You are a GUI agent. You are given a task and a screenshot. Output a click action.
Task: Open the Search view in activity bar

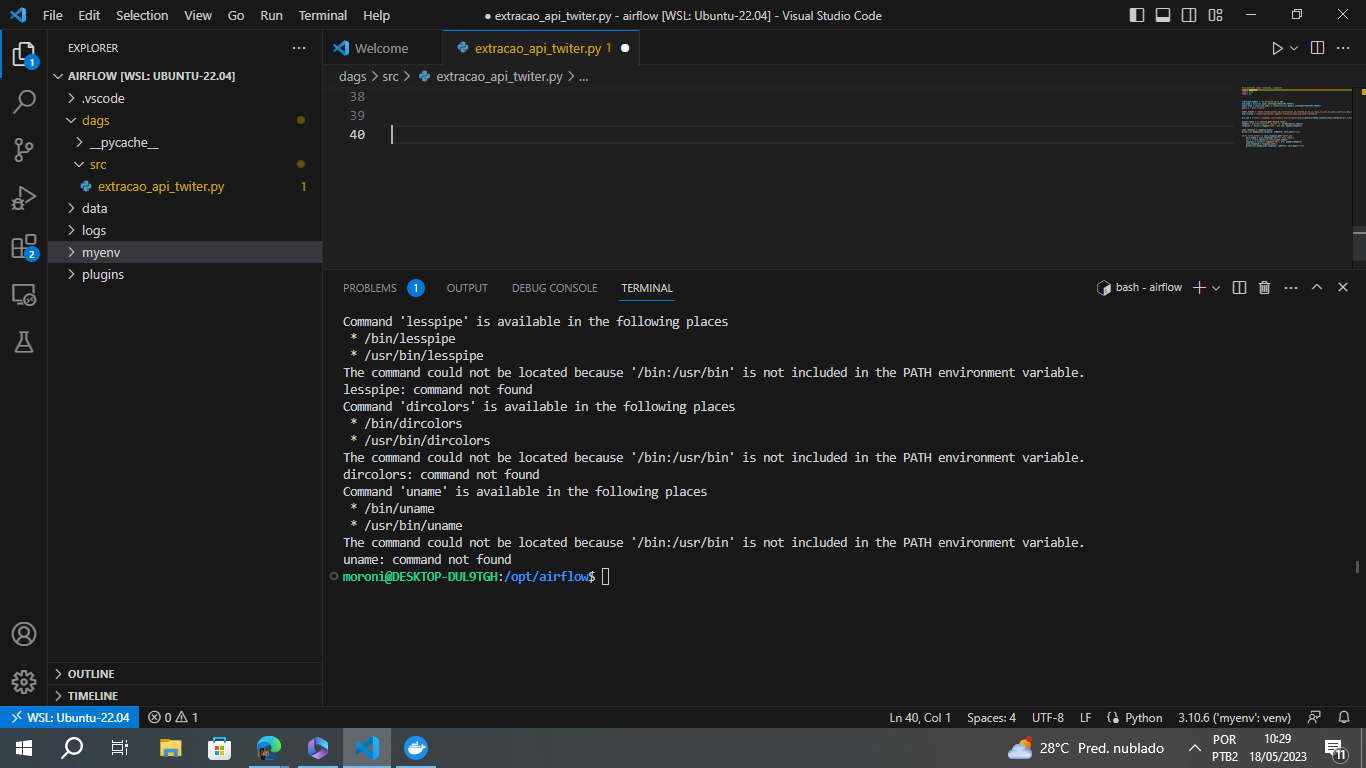click(x=24, y=102)
